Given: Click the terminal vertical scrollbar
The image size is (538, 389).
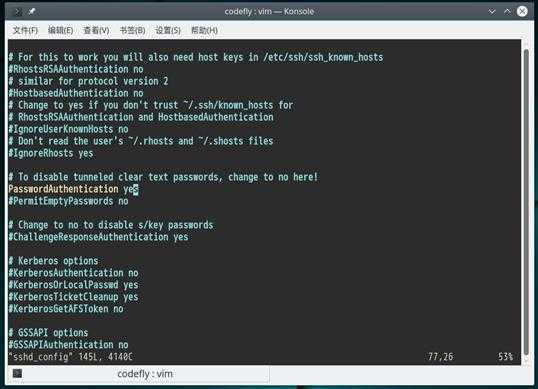Looking at the screenshot, I should [x=526, y=202].
